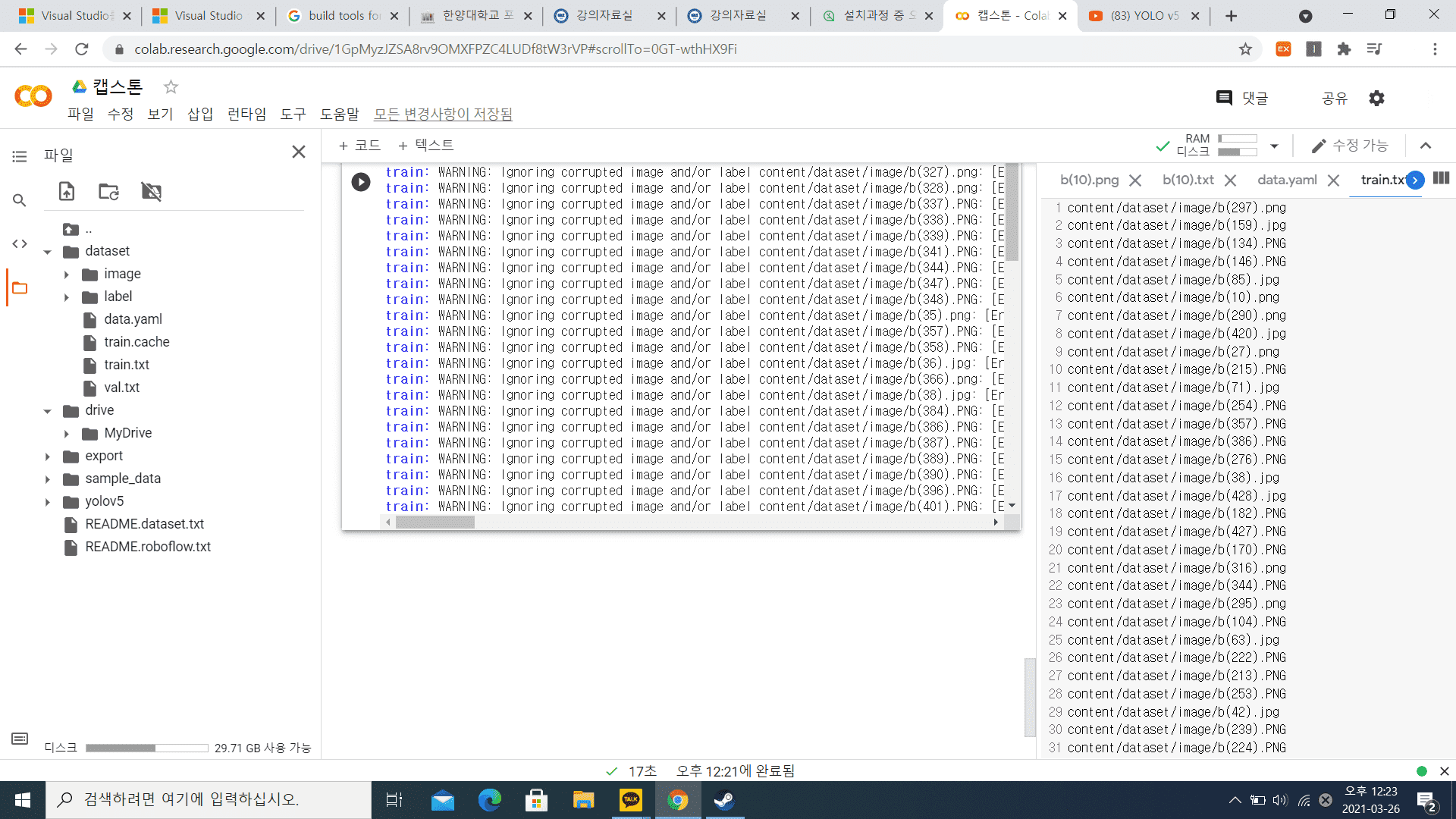The width and height of the screenshot is (1456, 819).
Task: Expand the sample_data folder
Action: coord(47,479)
